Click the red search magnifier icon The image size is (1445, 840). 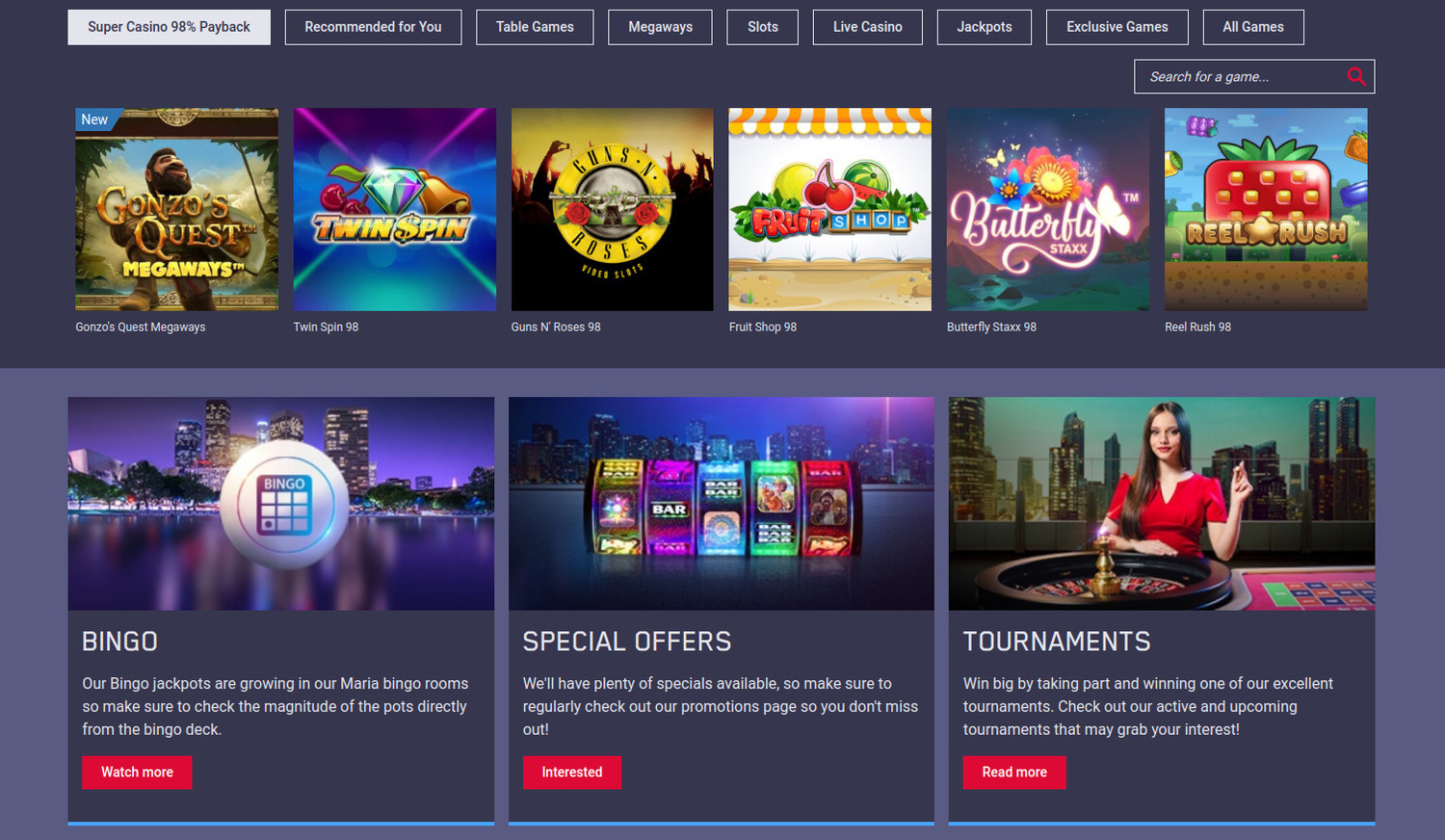pyautogui.click(x=1356, y=77)
